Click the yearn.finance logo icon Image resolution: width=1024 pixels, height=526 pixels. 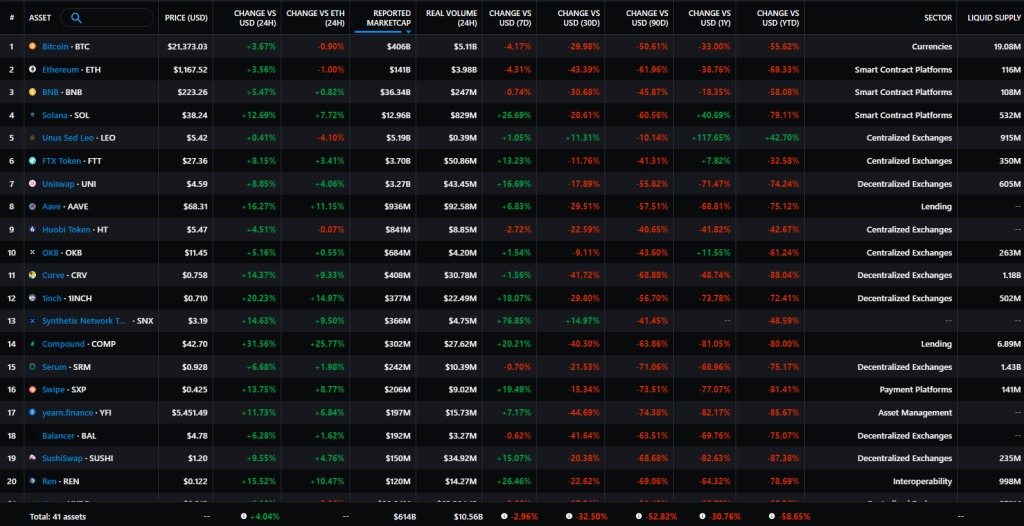click(x=33, y=412)
